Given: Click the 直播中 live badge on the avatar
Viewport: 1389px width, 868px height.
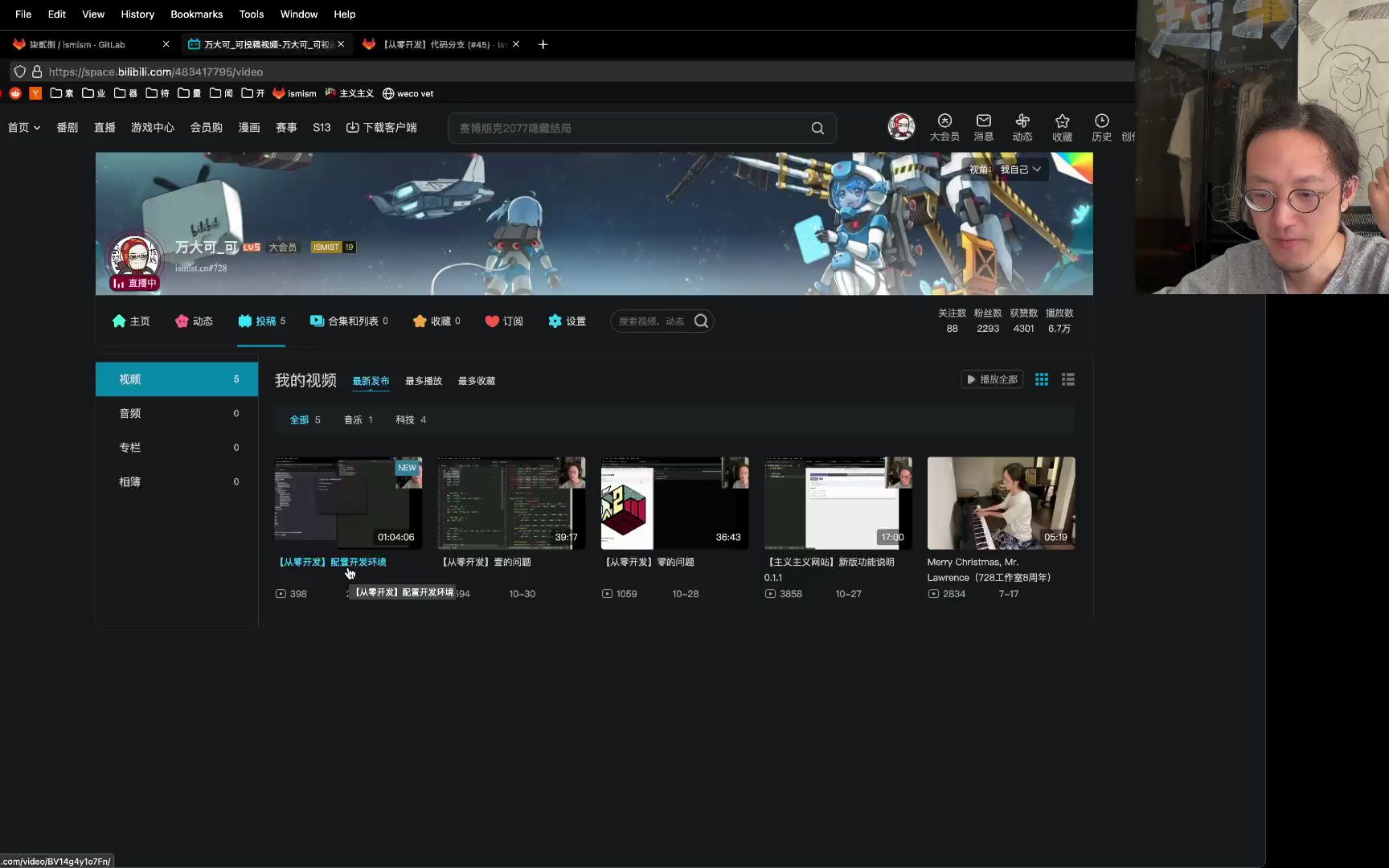Looking at the screenshot, I should (134, 283).
